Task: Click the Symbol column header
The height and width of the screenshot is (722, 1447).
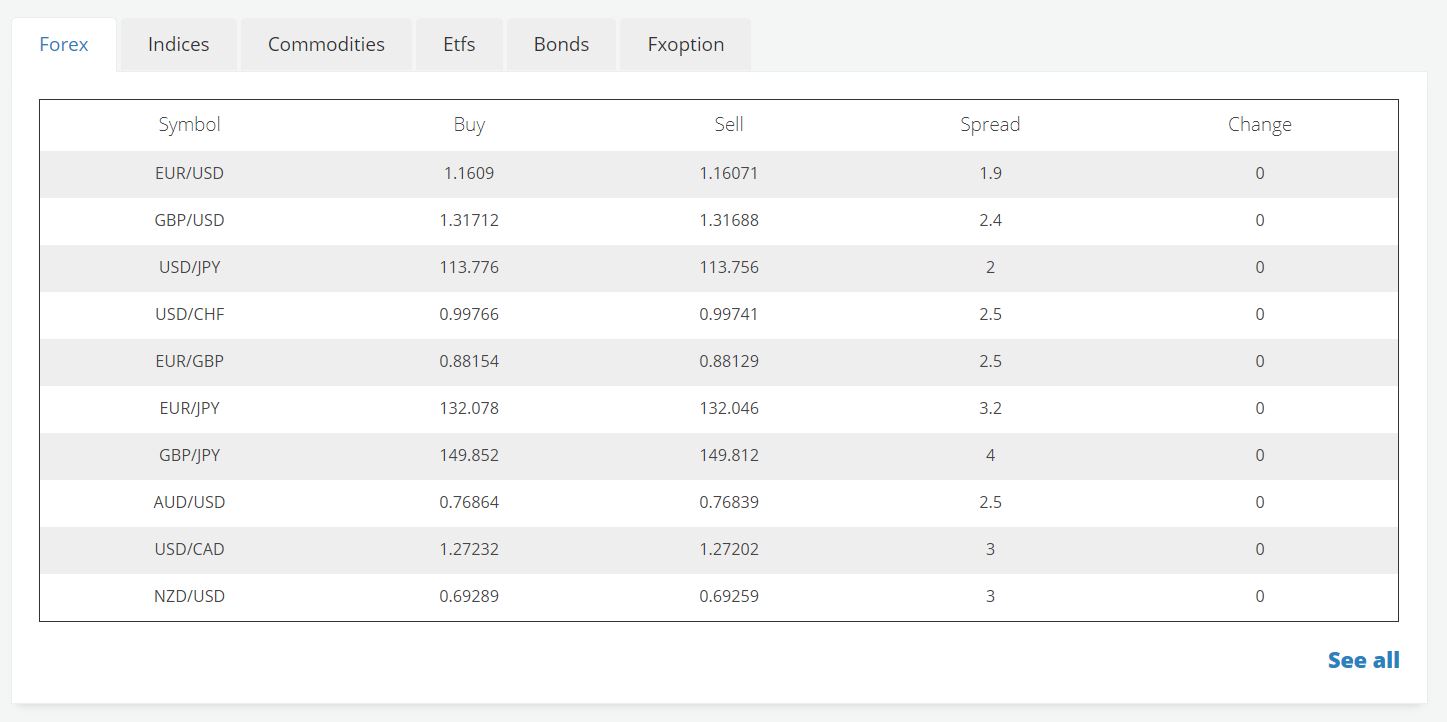Action: click(189, 125)
